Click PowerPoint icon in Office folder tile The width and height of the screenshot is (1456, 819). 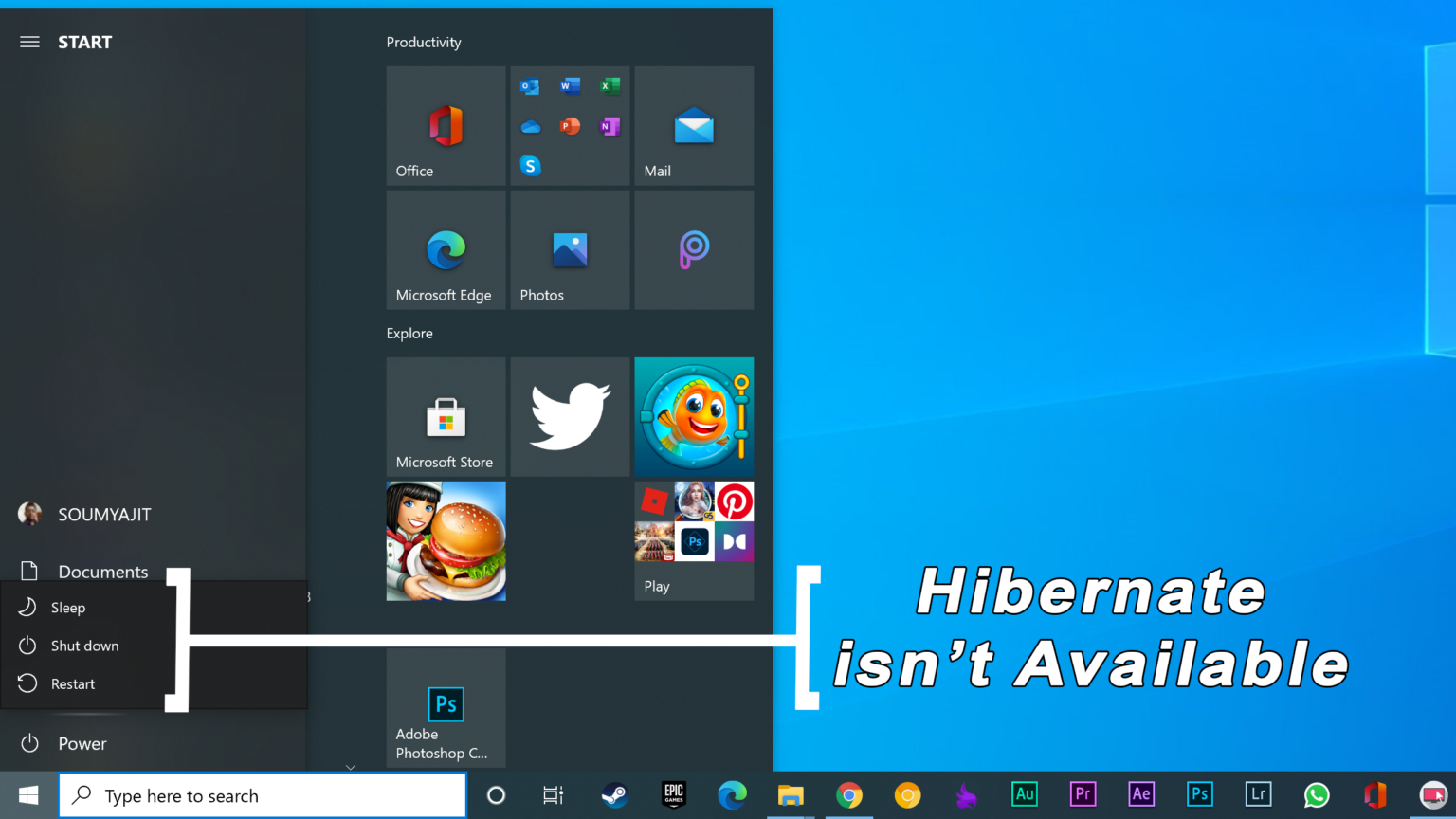click(570, 126)
